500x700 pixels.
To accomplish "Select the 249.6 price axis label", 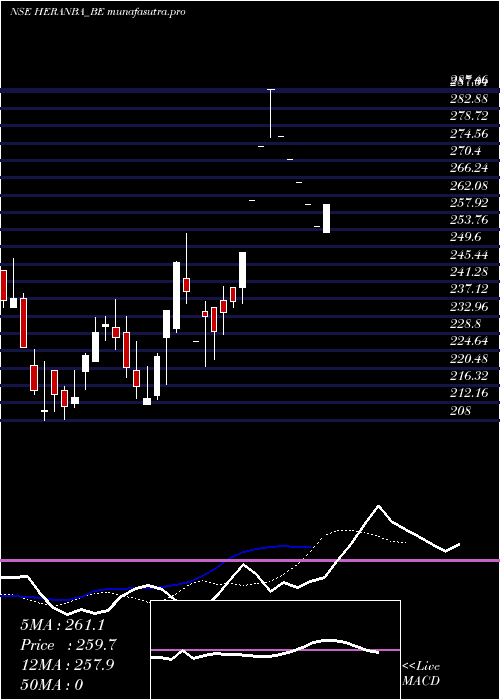I will [466, 237].
